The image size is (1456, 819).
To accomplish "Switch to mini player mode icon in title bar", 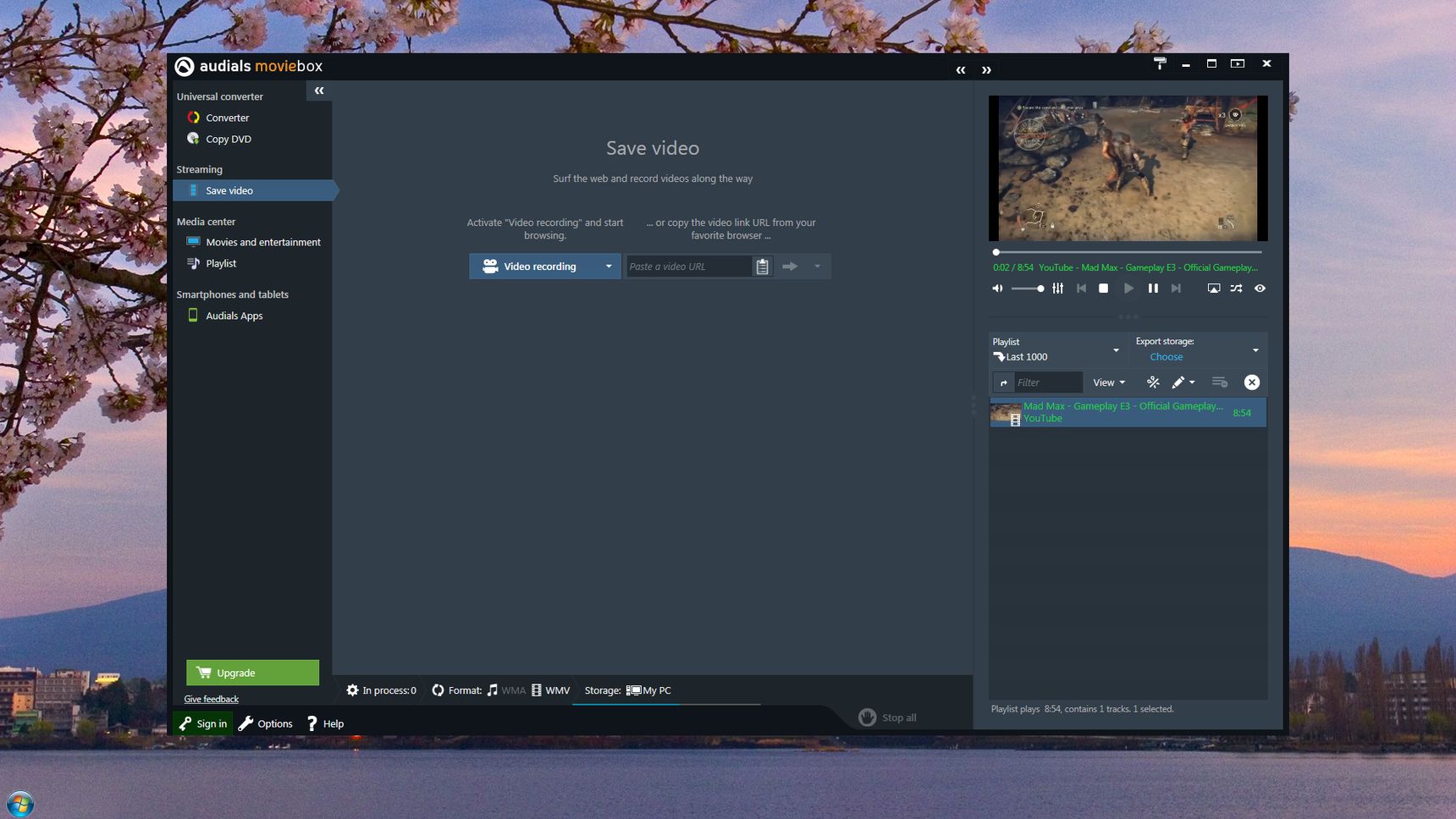I will tap(1237, 63).
